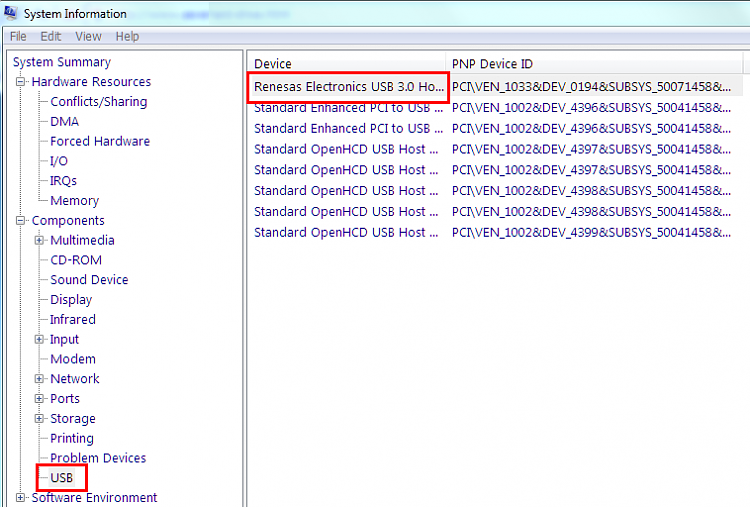Select Ports tree item
Screen dimensions: 750x507
(x=65, y=398)
